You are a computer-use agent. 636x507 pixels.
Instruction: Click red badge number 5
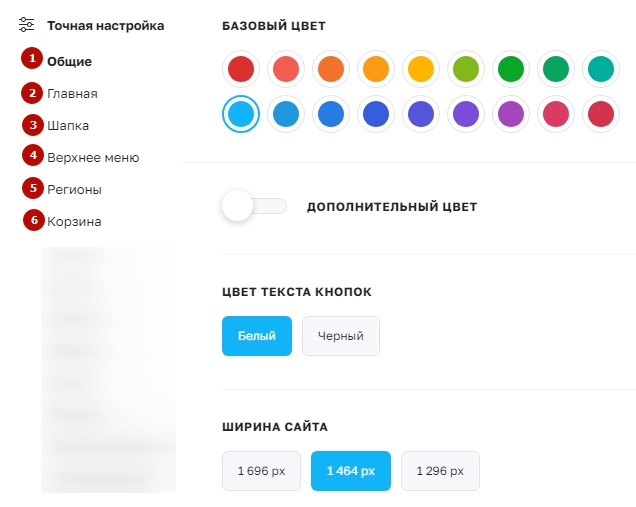pos(34,188)
